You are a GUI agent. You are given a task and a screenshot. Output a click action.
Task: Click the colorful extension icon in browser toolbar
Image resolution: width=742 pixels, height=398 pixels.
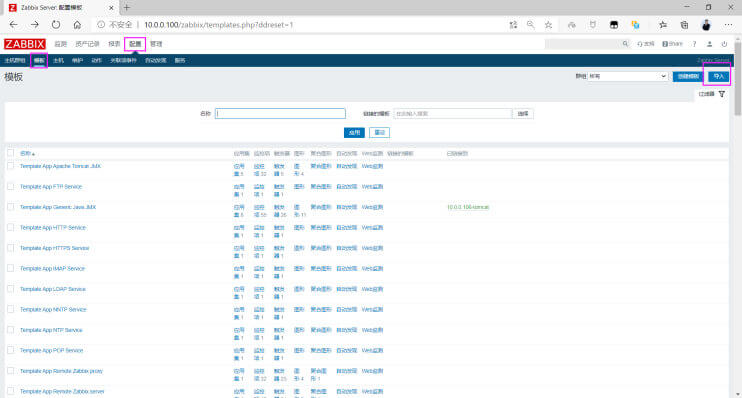pos(636,25)
